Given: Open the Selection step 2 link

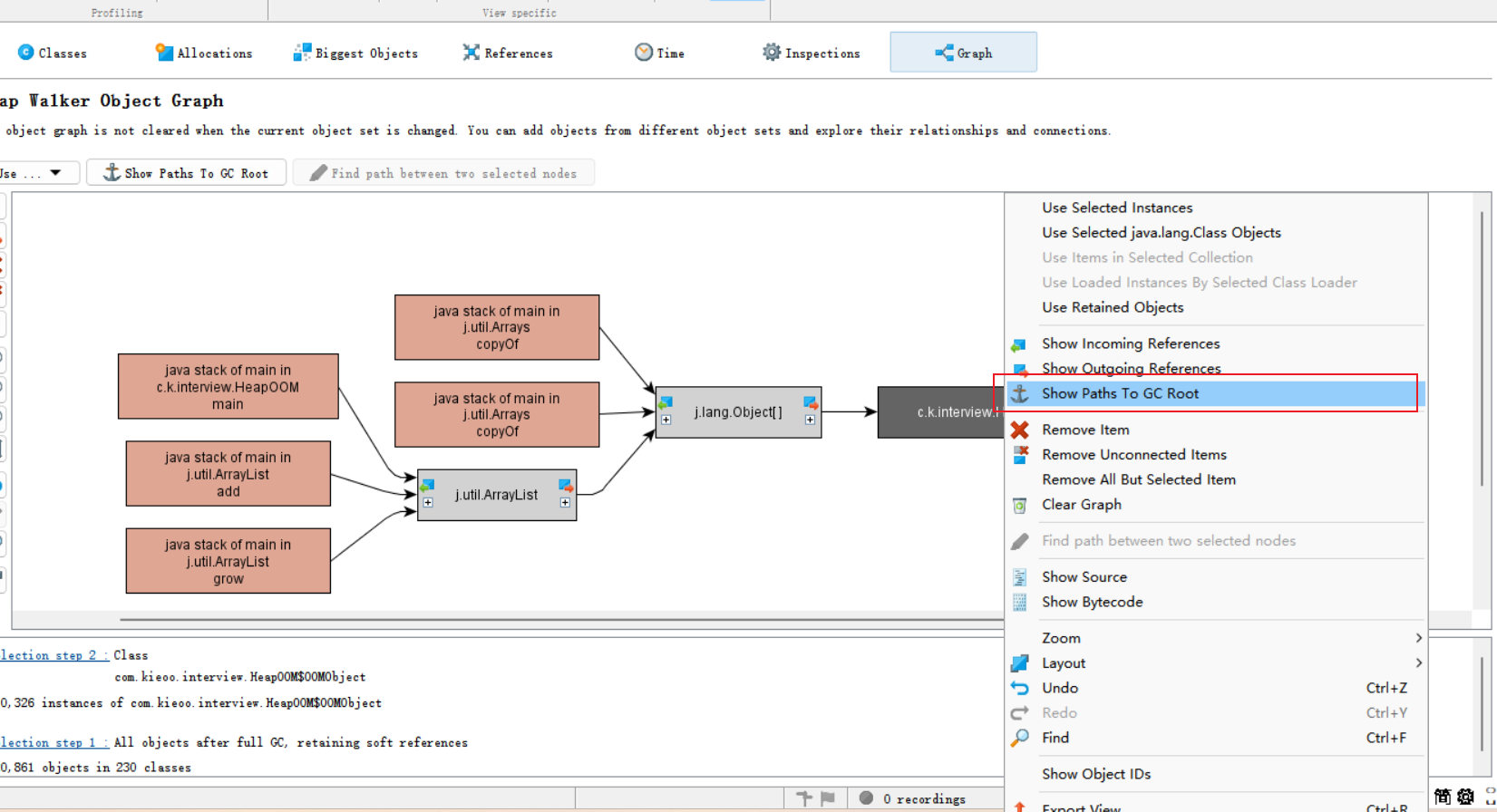Looking at the screenshot, I should (54, 655).
